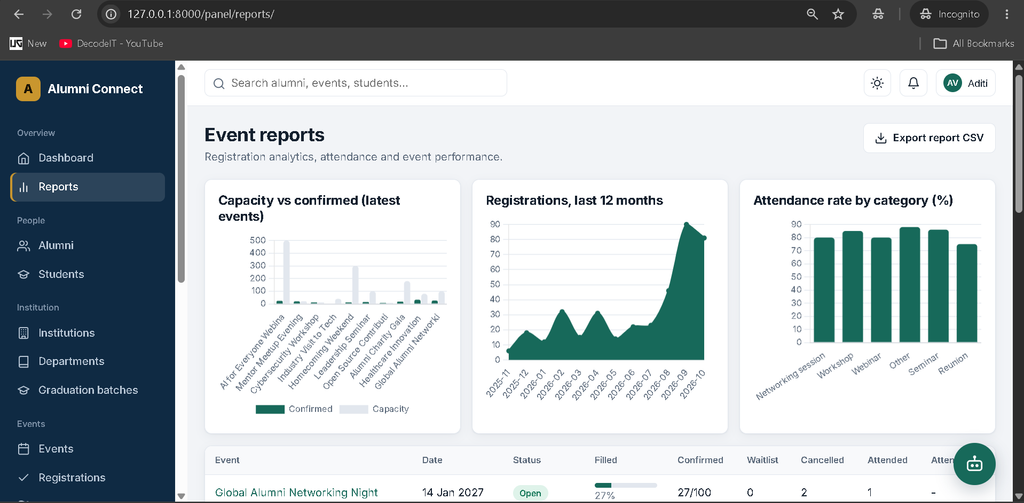The width and height of the screenshot is (1024, 503).
Task: Open the Chrome three-dot menu
Action: tap(1009, 14)
